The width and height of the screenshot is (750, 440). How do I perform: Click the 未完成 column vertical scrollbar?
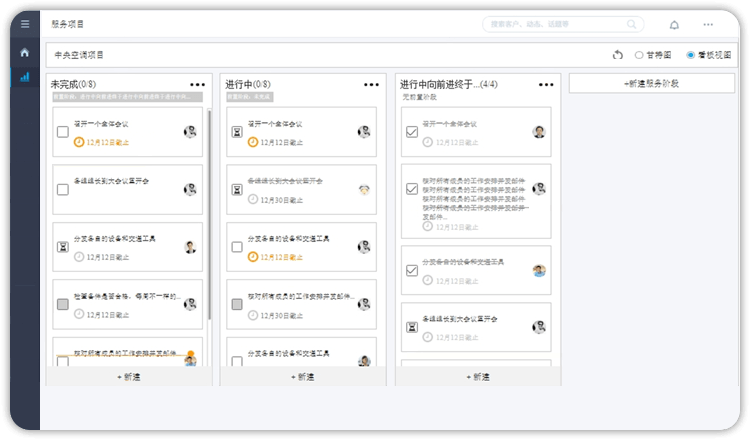(210, 215)
